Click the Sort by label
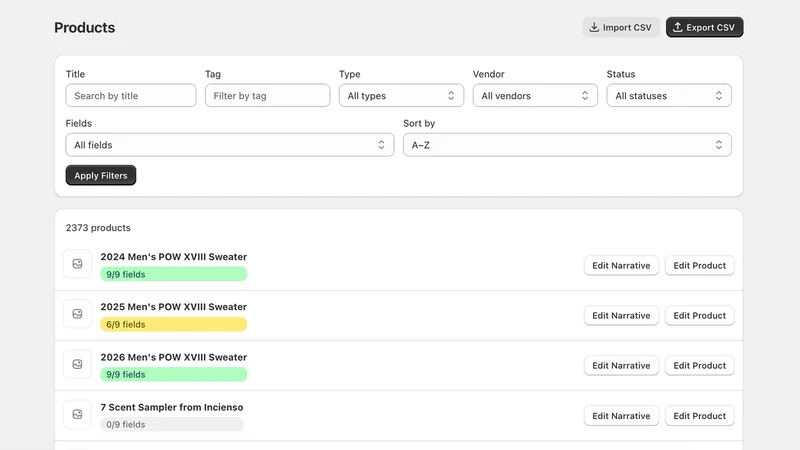Image resolution: width=800 pixels, height=450 pixels. coord(419,123)
